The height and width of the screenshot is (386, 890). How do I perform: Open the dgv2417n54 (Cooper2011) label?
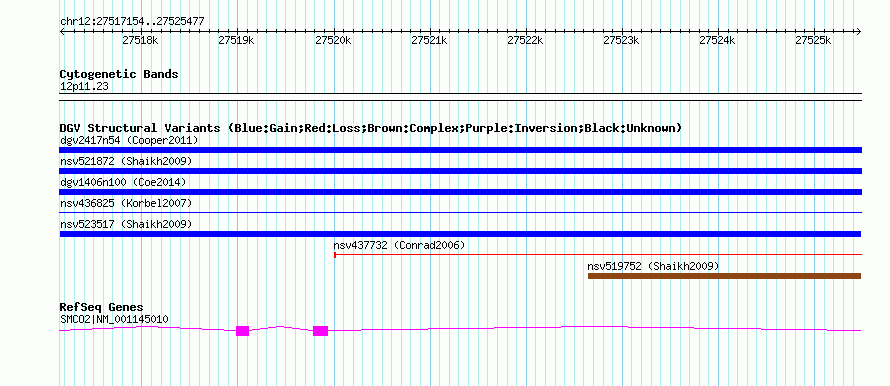pos(129,140)
